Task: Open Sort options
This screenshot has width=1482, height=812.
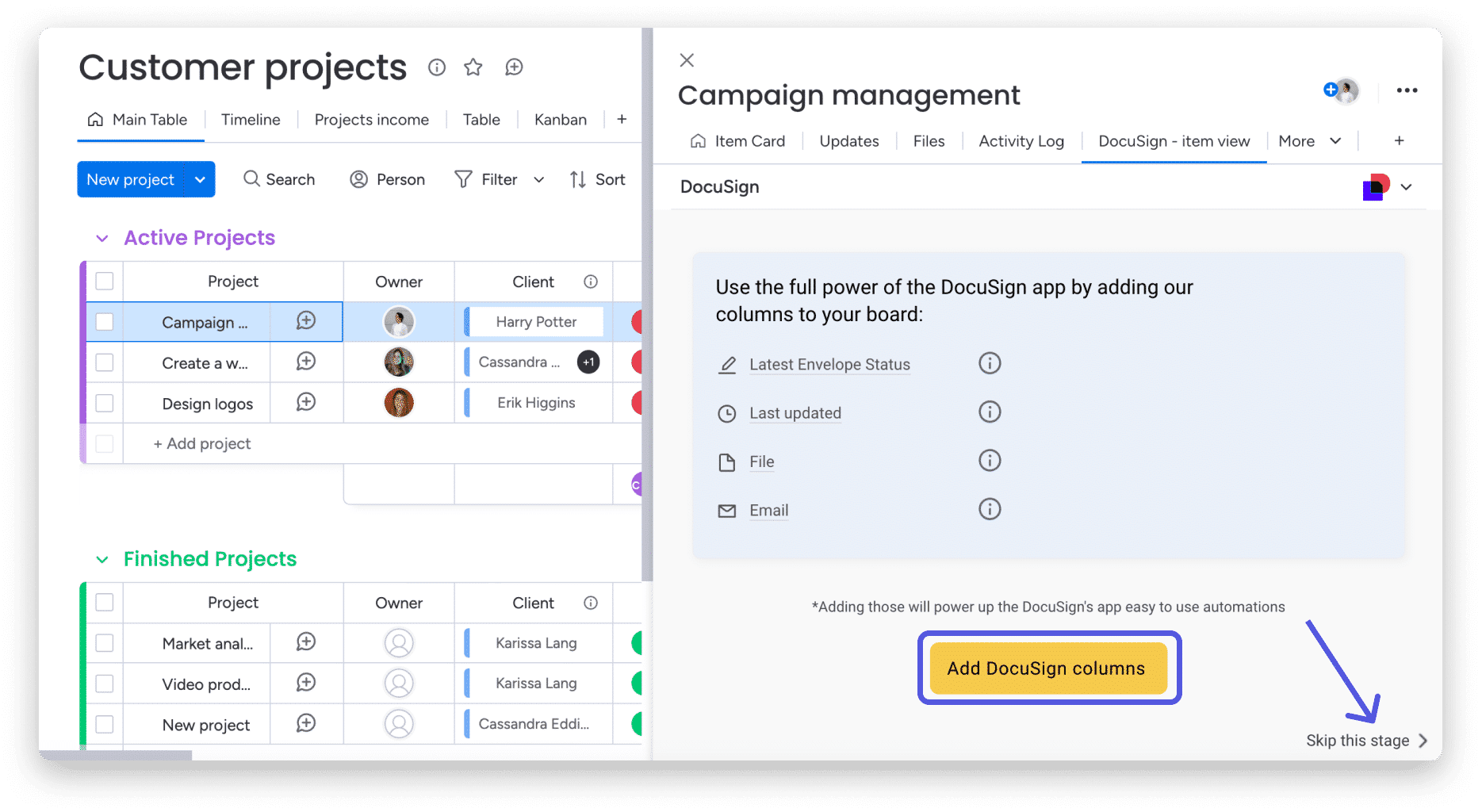Action: [x=598, y=180]
